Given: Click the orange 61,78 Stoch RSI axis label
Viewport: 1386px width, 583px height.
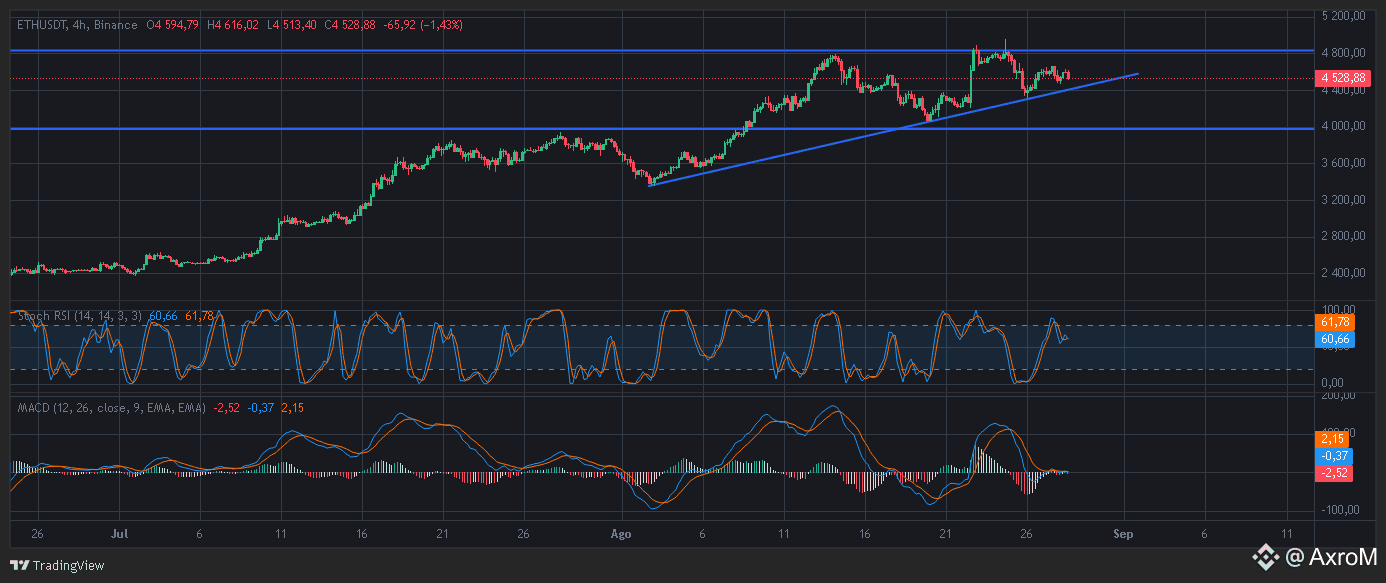Looking at the screenshot, I should 1335,322.
